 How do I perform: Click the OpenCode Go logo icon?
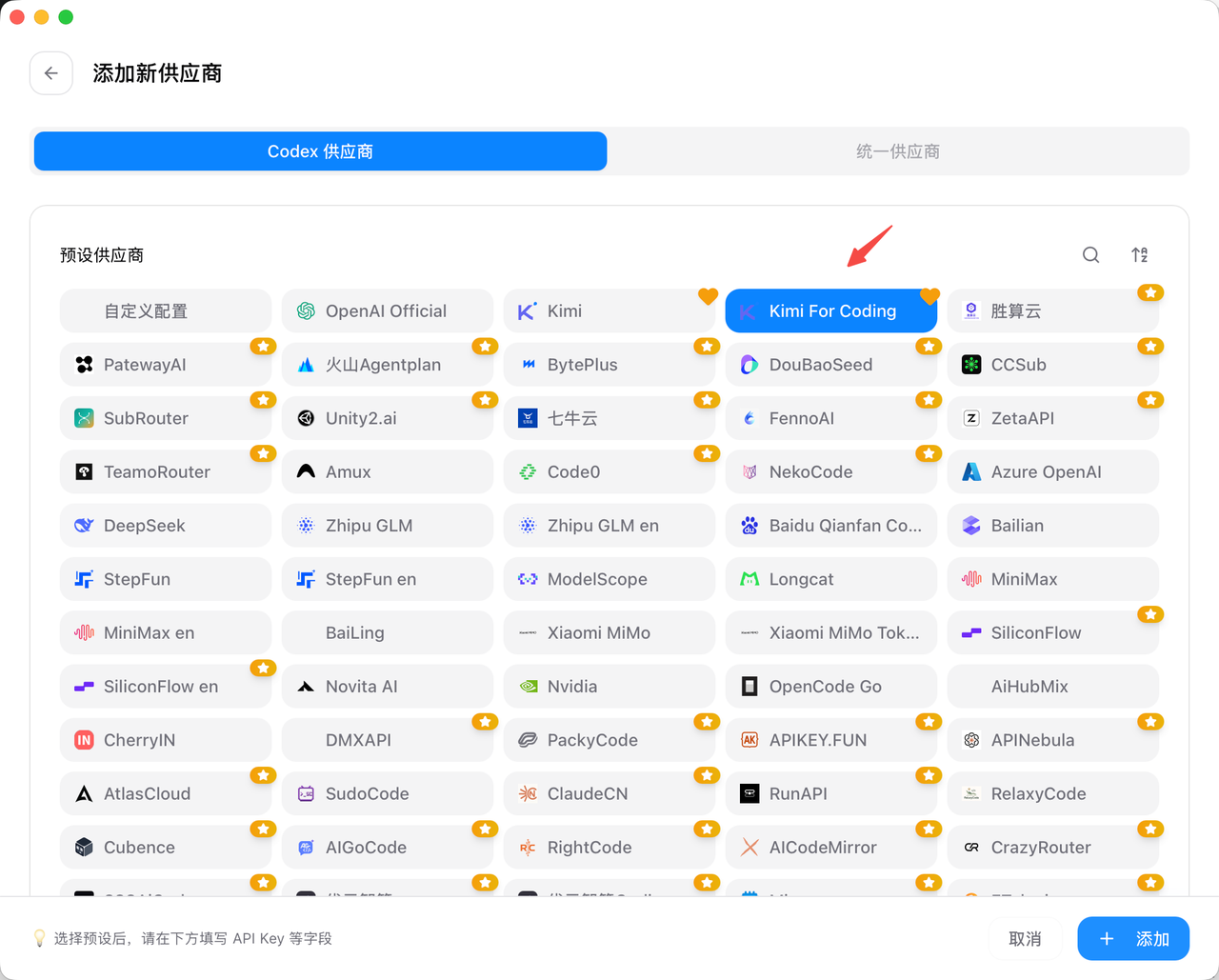[x=749, y=687]
